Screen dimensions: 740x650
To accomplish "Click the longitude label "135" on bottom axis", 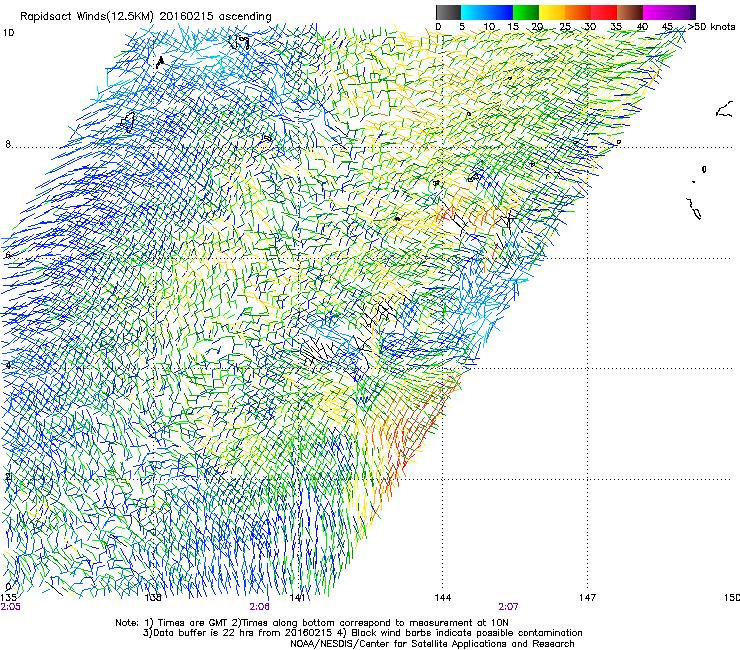I will (x=8, y=598).
